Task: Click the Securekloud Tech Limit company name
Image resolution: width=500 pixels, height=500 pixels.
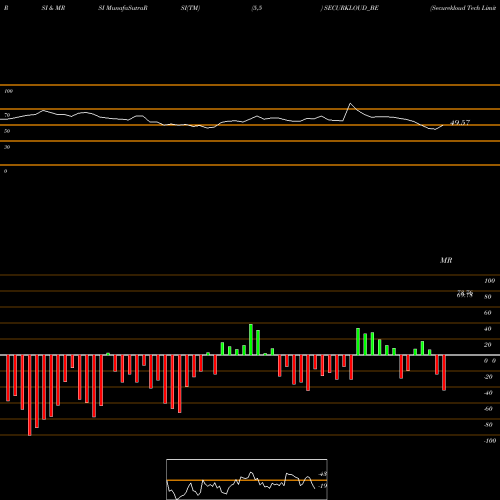Action: [x=463, y=8]
